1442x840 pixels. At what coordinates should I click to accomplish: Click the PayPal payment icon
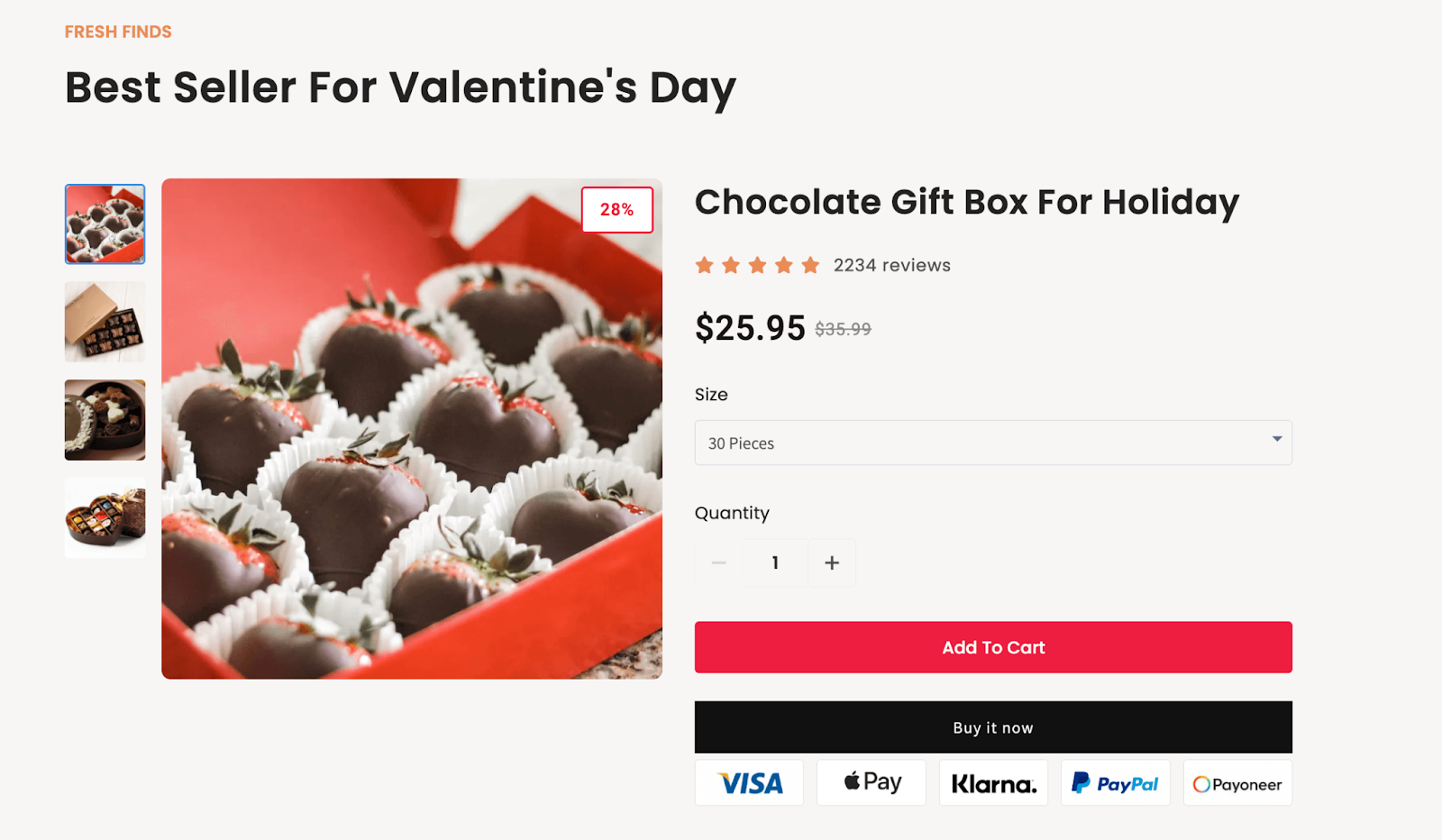(1115, 783)
